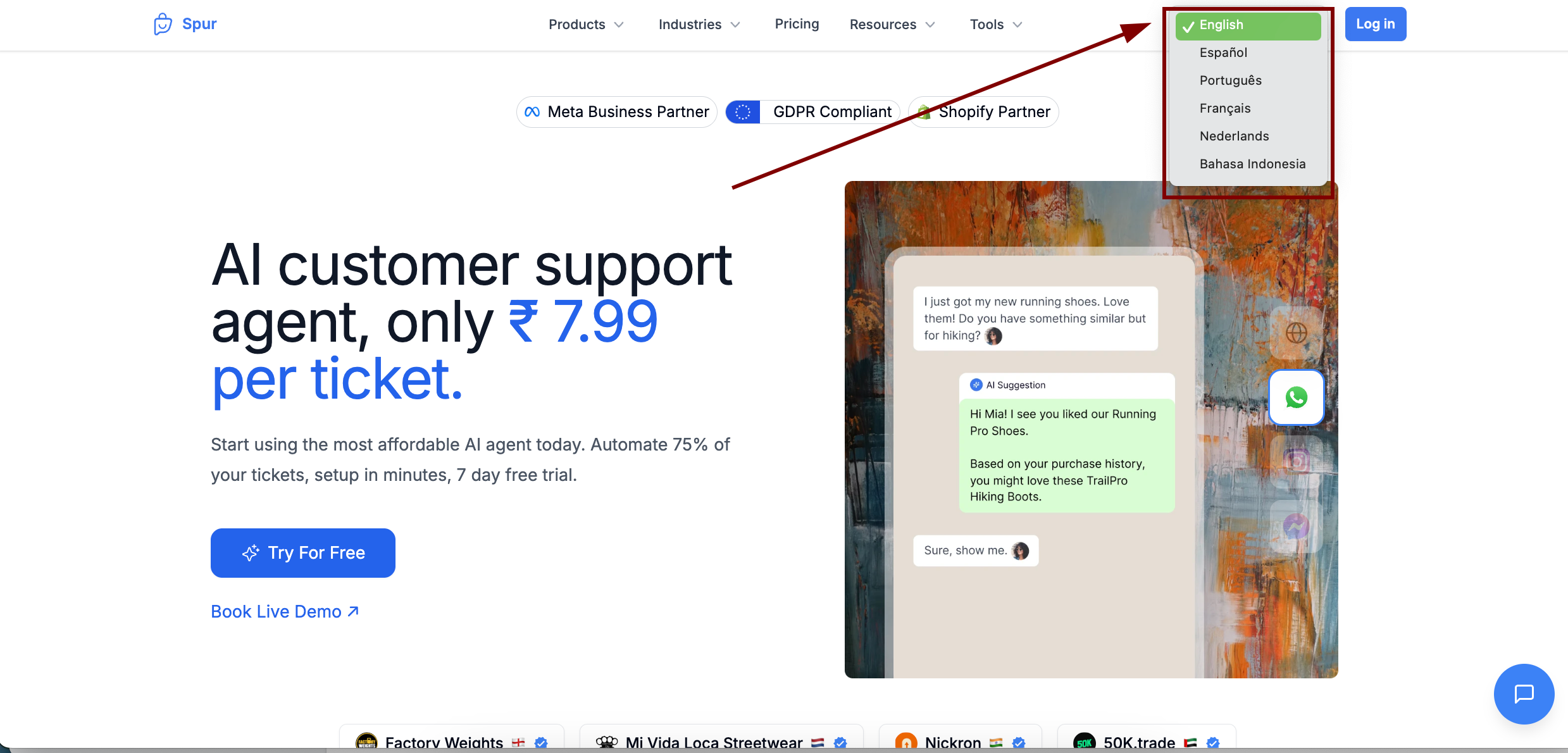Click the Try For Free button
Screen dimensions: 1568x753
(303, 552)
